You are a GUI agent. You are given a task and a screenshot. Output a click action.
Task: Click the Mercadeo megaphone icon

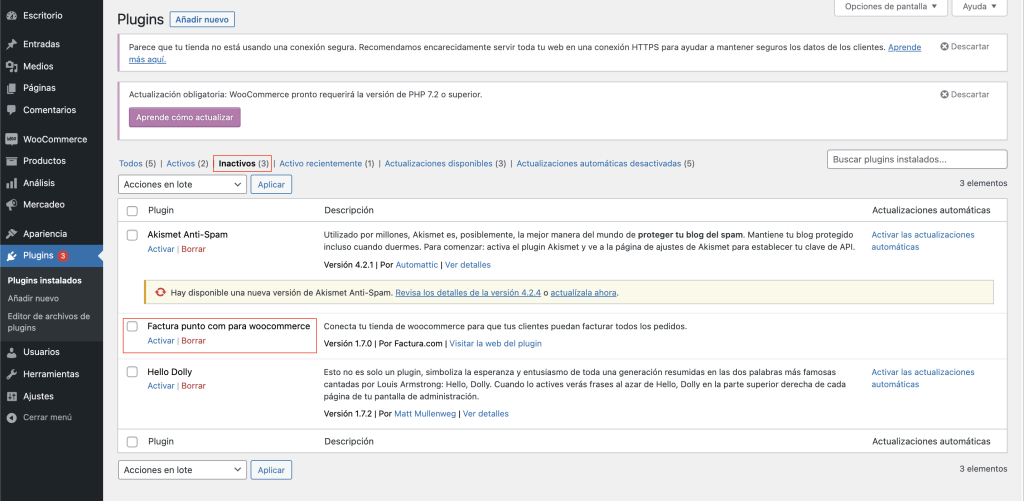click(x=11, y=204)
